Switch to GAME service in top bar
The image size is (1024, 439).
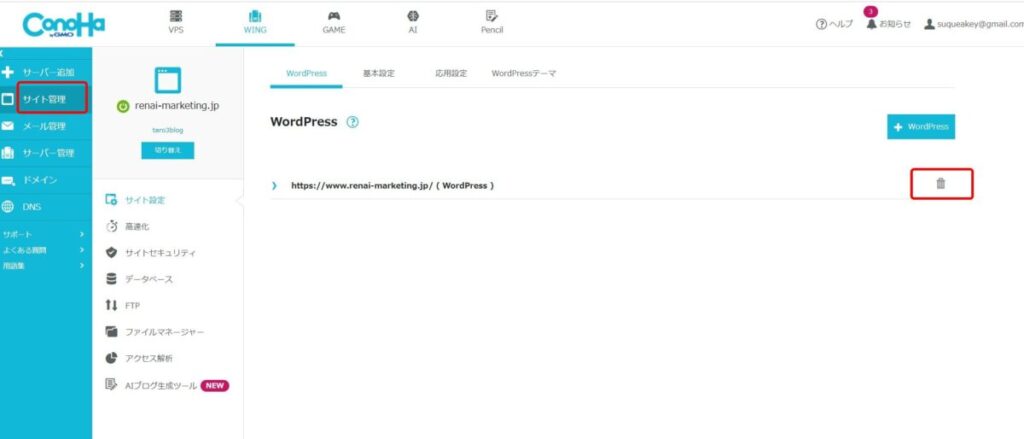[x=333, y=22]
